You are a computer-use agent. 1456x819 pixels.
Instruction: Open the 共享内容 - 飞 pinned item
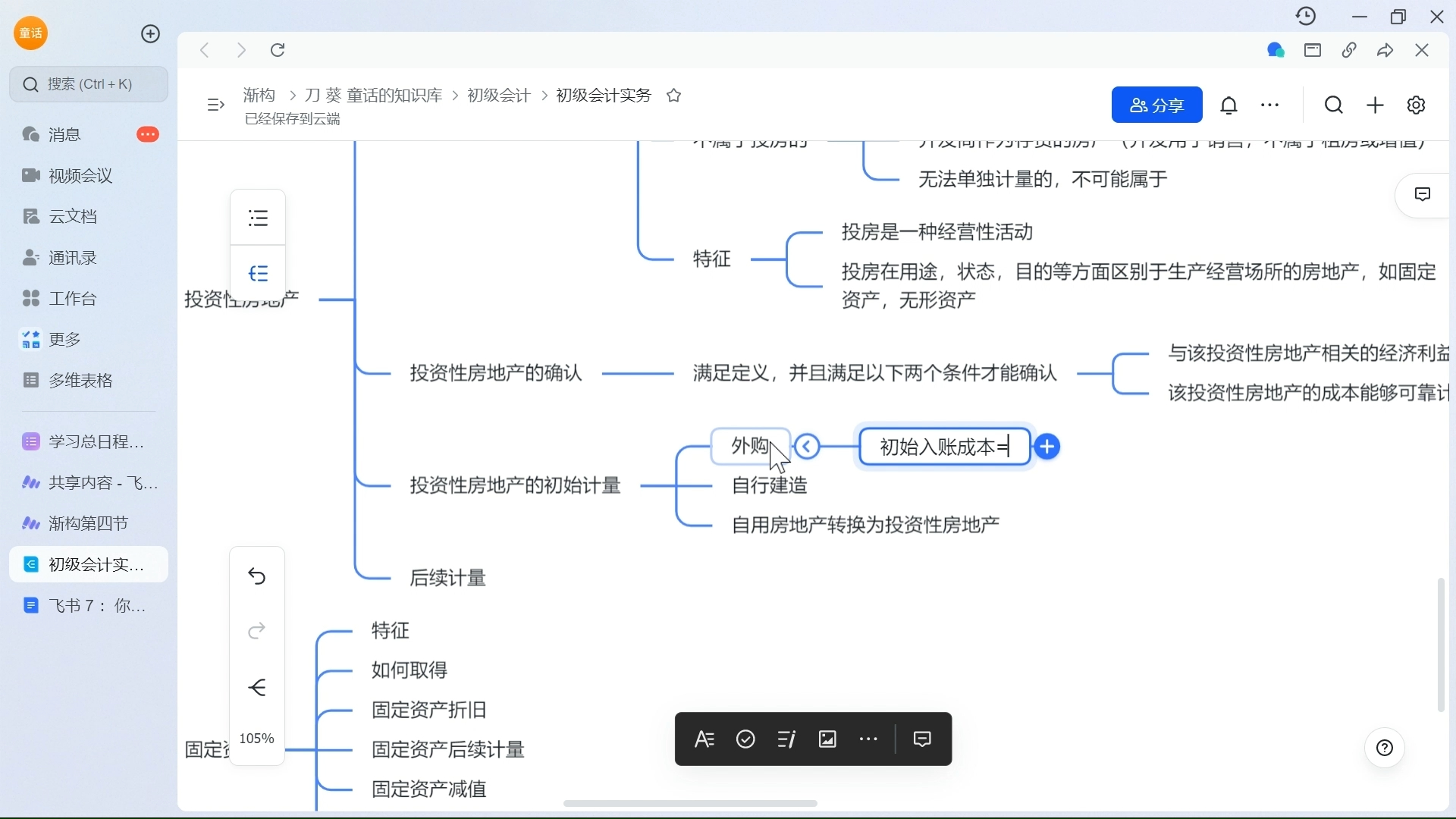(89, 482)
